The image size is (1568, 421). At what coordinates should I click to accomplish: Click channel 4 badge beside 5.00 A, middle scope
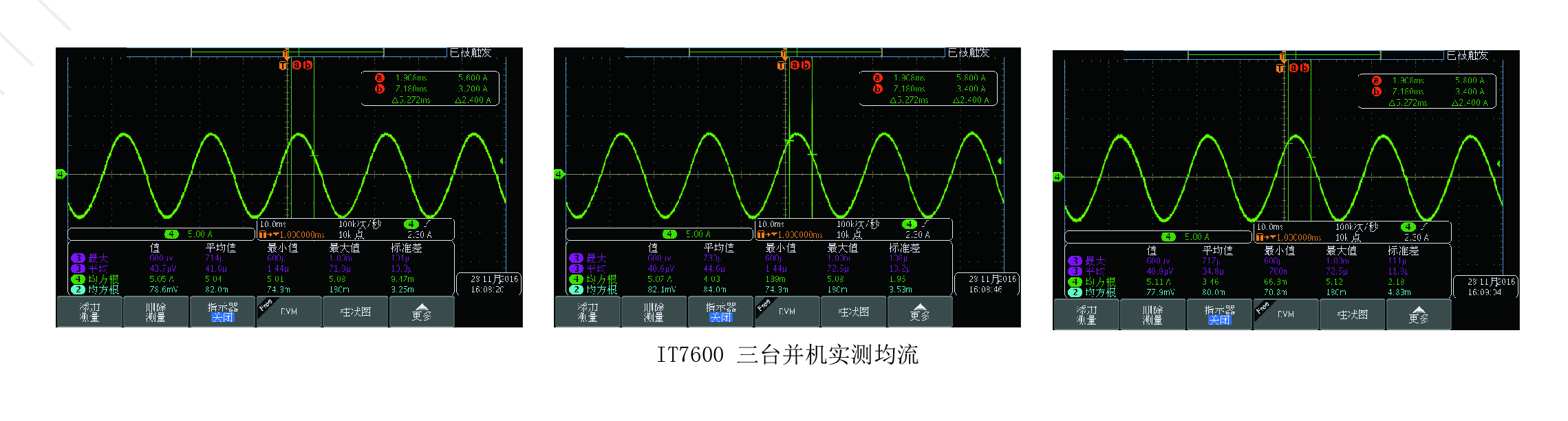pyautogui.click(x=669, y=234)
